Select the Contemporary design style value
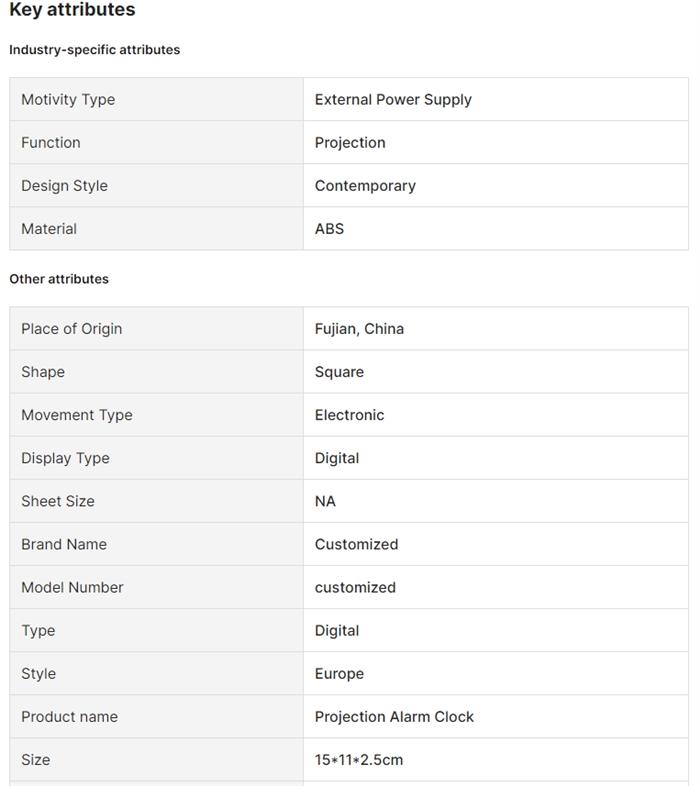 pyautogui.click(x=365, y=185)
